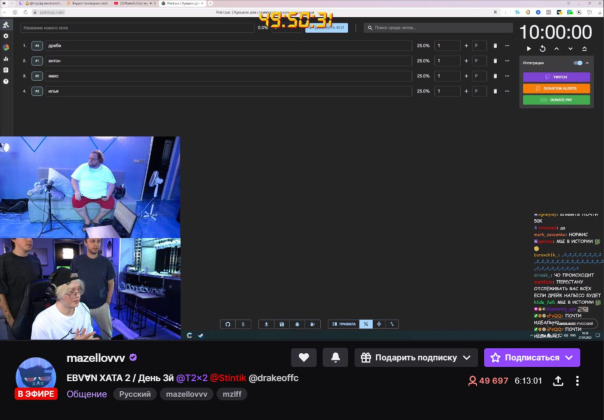Screen dimensions: 604x420
Task: Edit the amount field on the 'дрейк' row
Action: tap(447, 45)
